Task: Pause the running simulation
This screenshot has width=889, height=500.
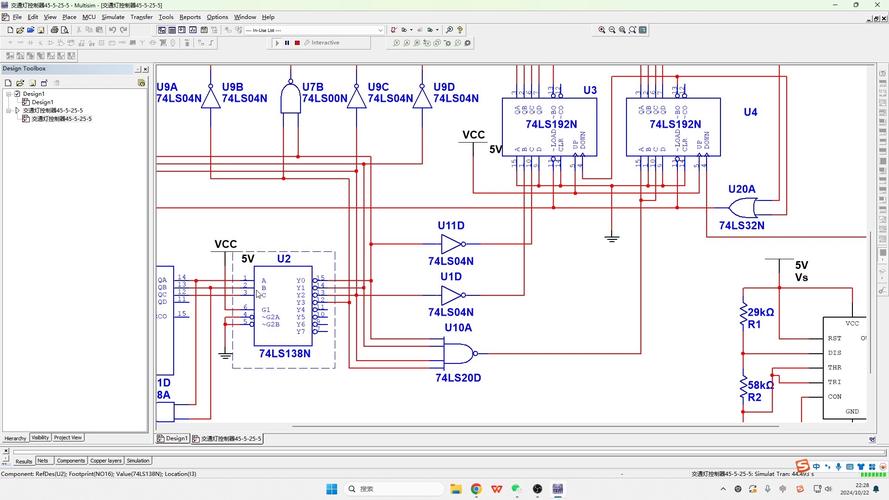Action: [x=287, y=43]
